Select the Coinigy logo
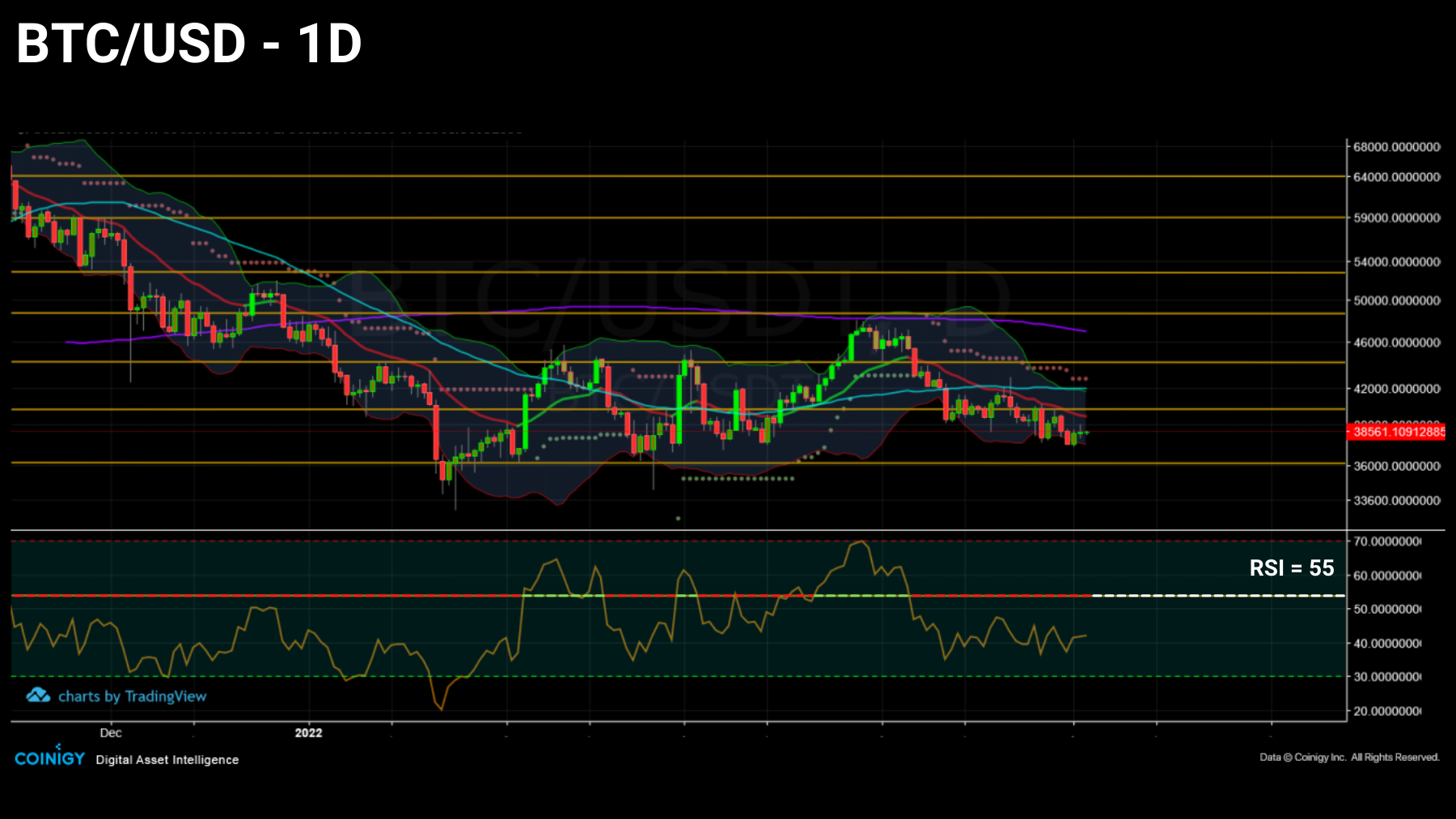The width and height of the screenshot is (1456, 819). (50, 758)
